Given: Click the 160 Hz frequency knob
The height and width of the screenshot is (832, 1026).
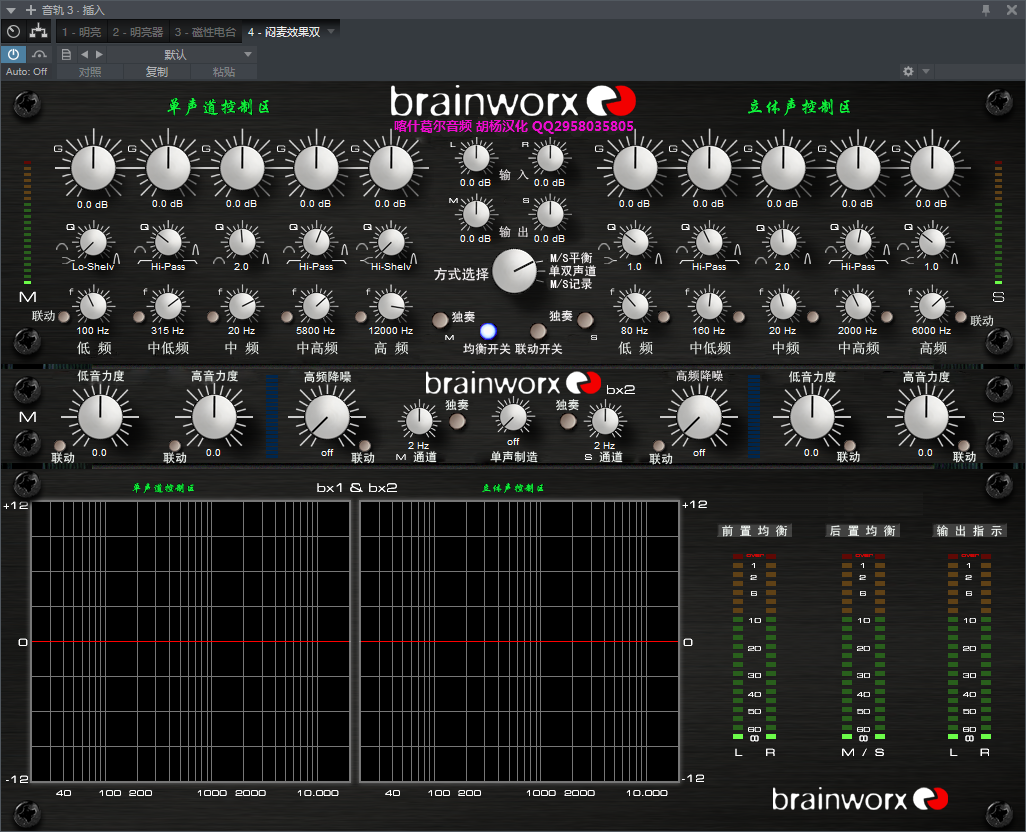Looking at the screenshot, I should tap(709, 305).
